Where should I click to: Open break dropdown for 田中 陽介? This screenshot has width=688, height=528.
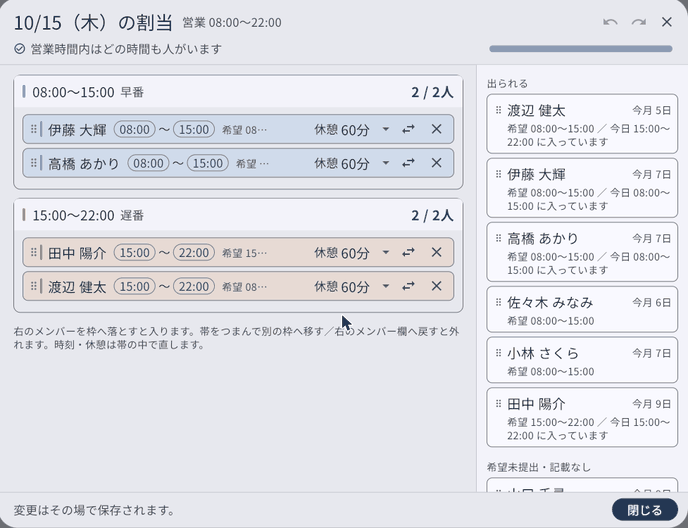pyautogui.click(x=386, y=252)
